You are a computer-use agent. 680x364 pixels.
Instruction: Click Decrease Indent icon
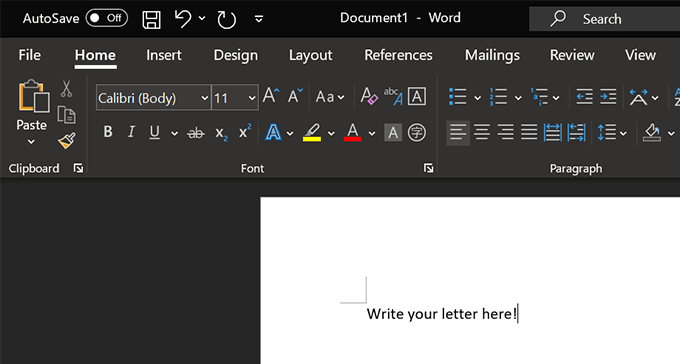tap(584, 97)
